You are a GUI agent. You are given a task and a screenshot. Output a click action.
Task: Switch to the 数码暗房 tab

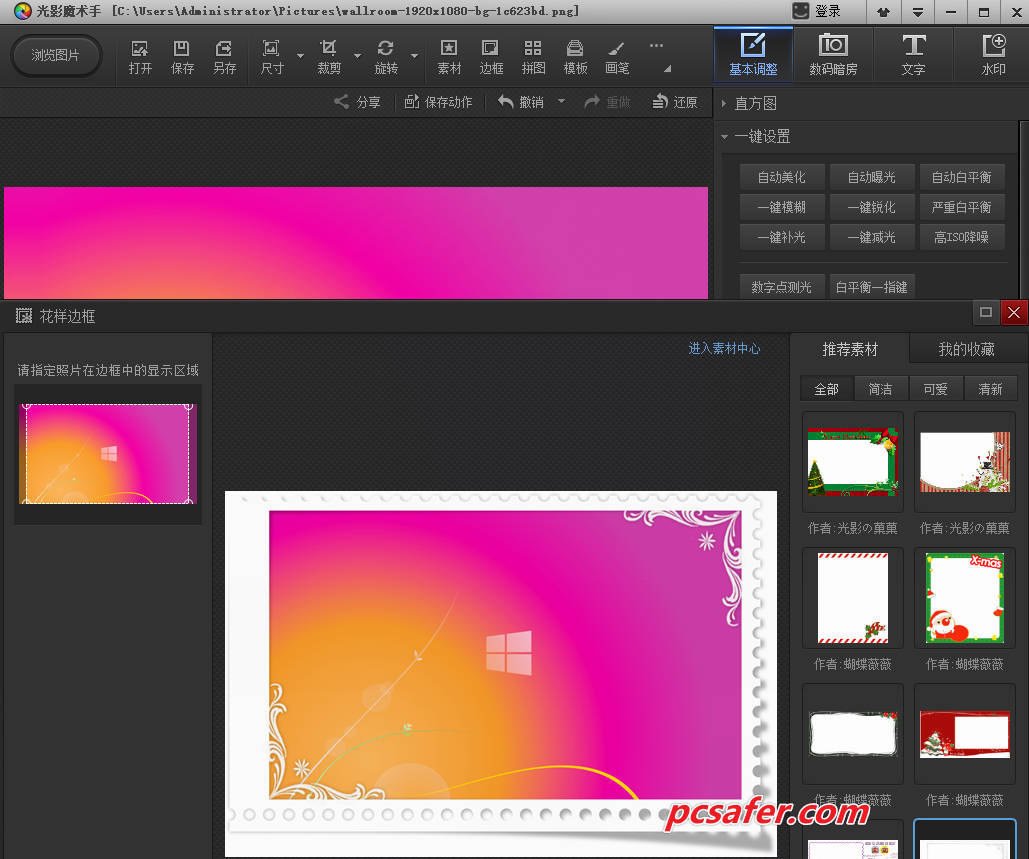[833, 55]
